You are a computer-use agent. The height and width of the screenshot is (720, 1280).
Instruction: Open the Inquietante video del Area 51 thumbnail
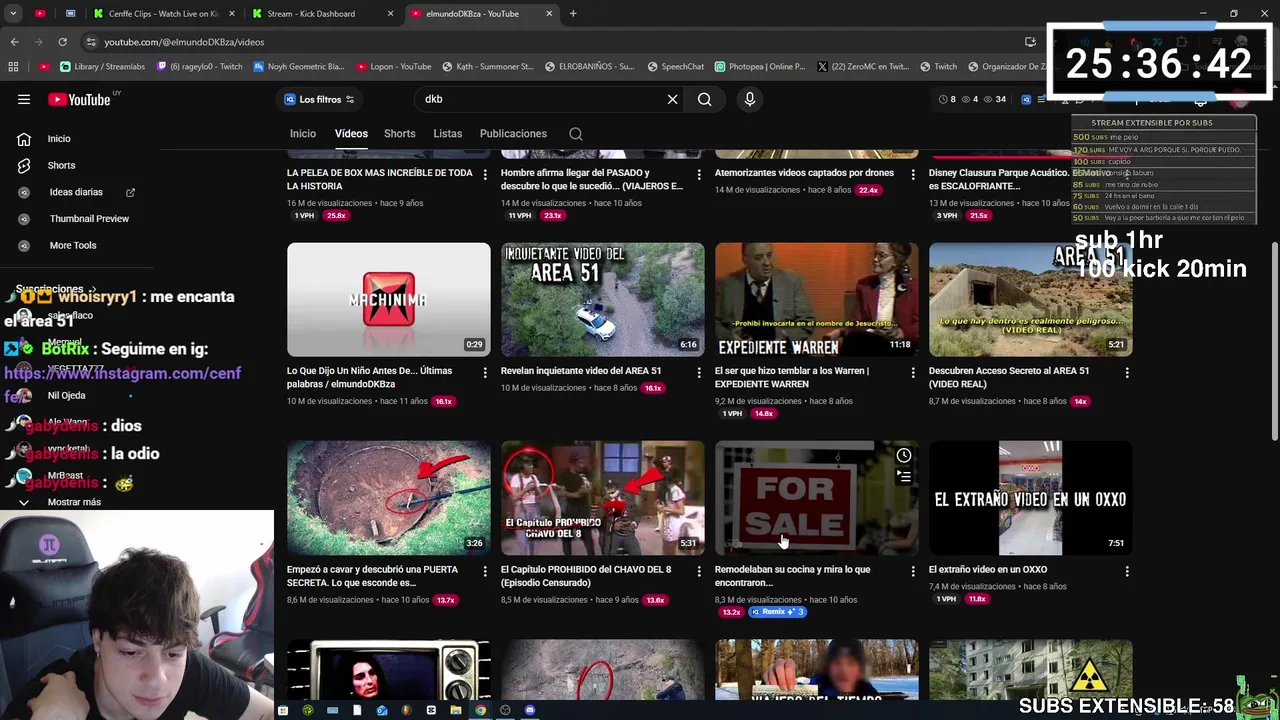click(603, 299)
